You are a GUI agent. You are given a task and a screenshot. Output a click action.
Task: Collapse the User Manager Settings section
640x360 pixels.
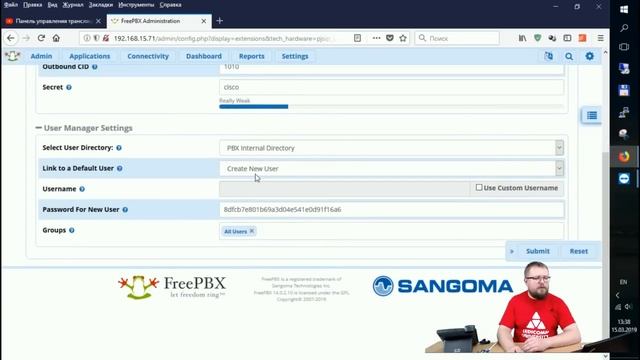(x=38, y=128)
